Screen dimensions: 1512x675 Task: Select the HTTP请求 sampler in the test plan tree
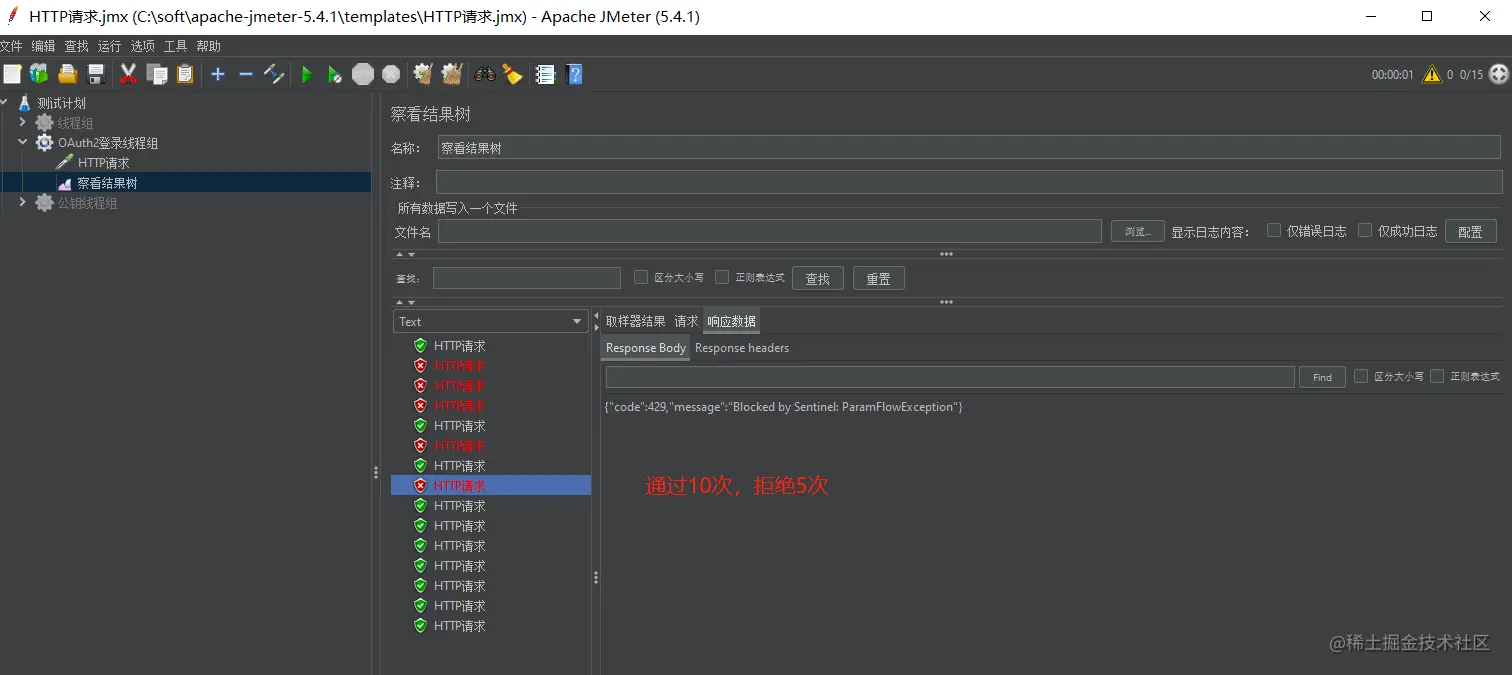point(103,163)
